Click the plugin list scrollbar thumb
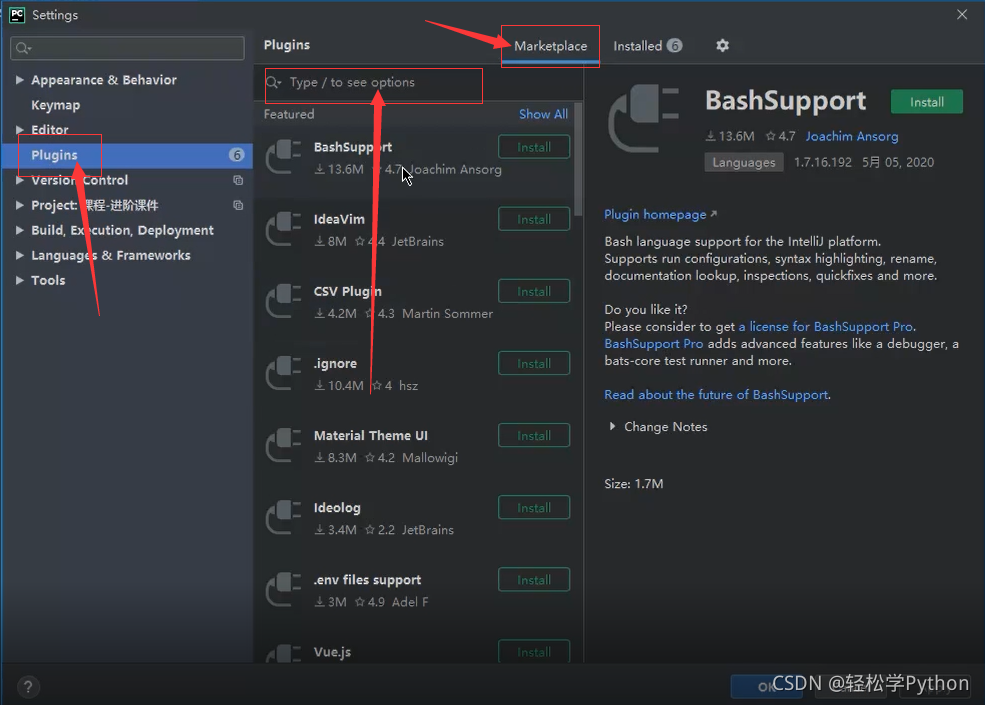Image resolution: width=985 pixels, height=705 pixels. click(x=578, y=160)
